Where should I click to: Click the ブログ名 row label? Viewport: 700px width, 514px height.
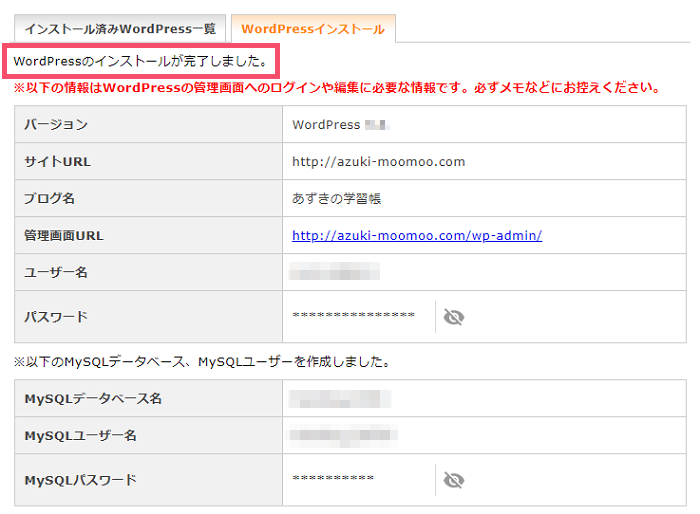[x=49, y=198]
